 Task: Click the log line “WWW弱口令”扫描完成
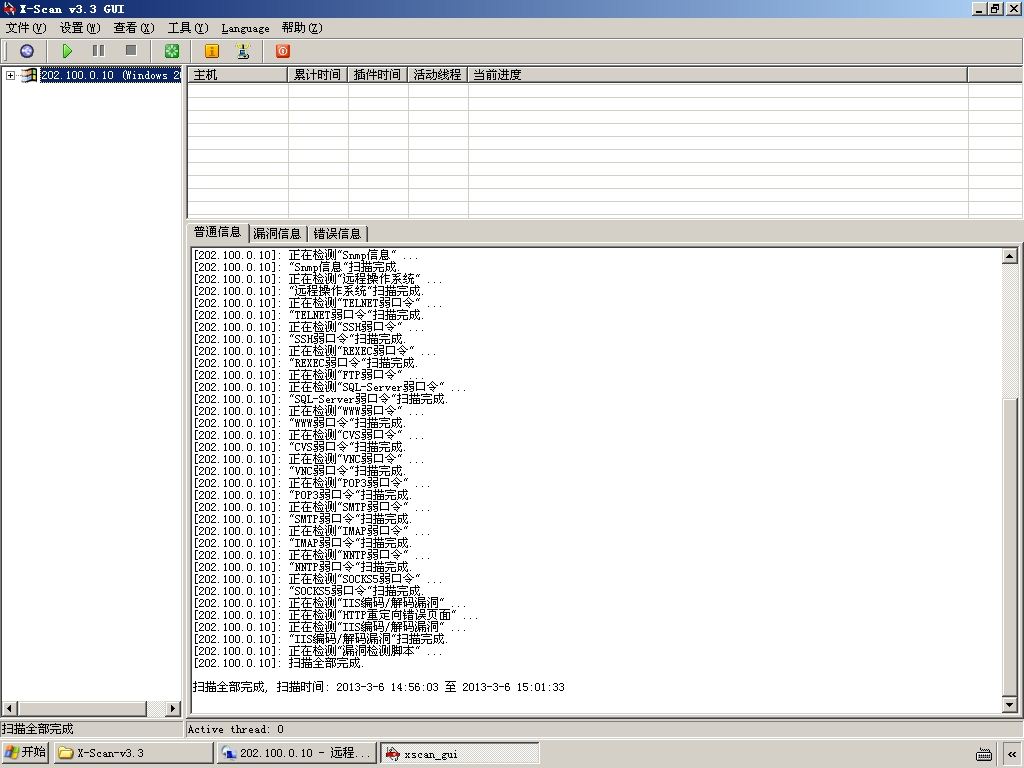299,423
